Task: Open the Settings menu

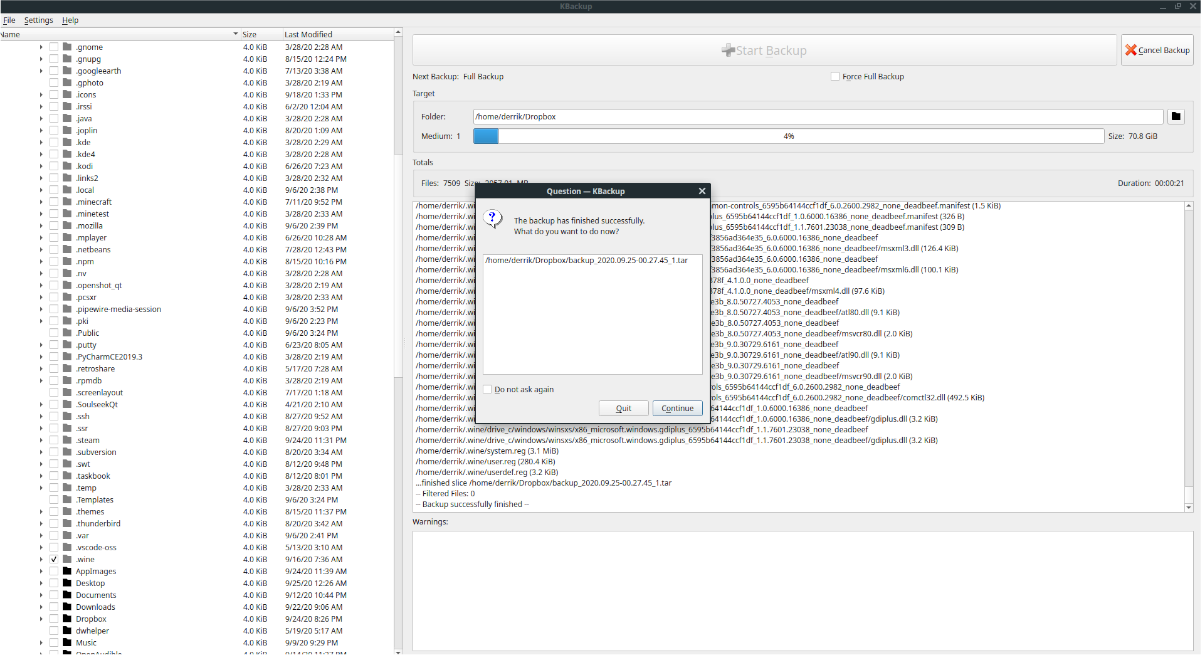Action: click(38, 20)
